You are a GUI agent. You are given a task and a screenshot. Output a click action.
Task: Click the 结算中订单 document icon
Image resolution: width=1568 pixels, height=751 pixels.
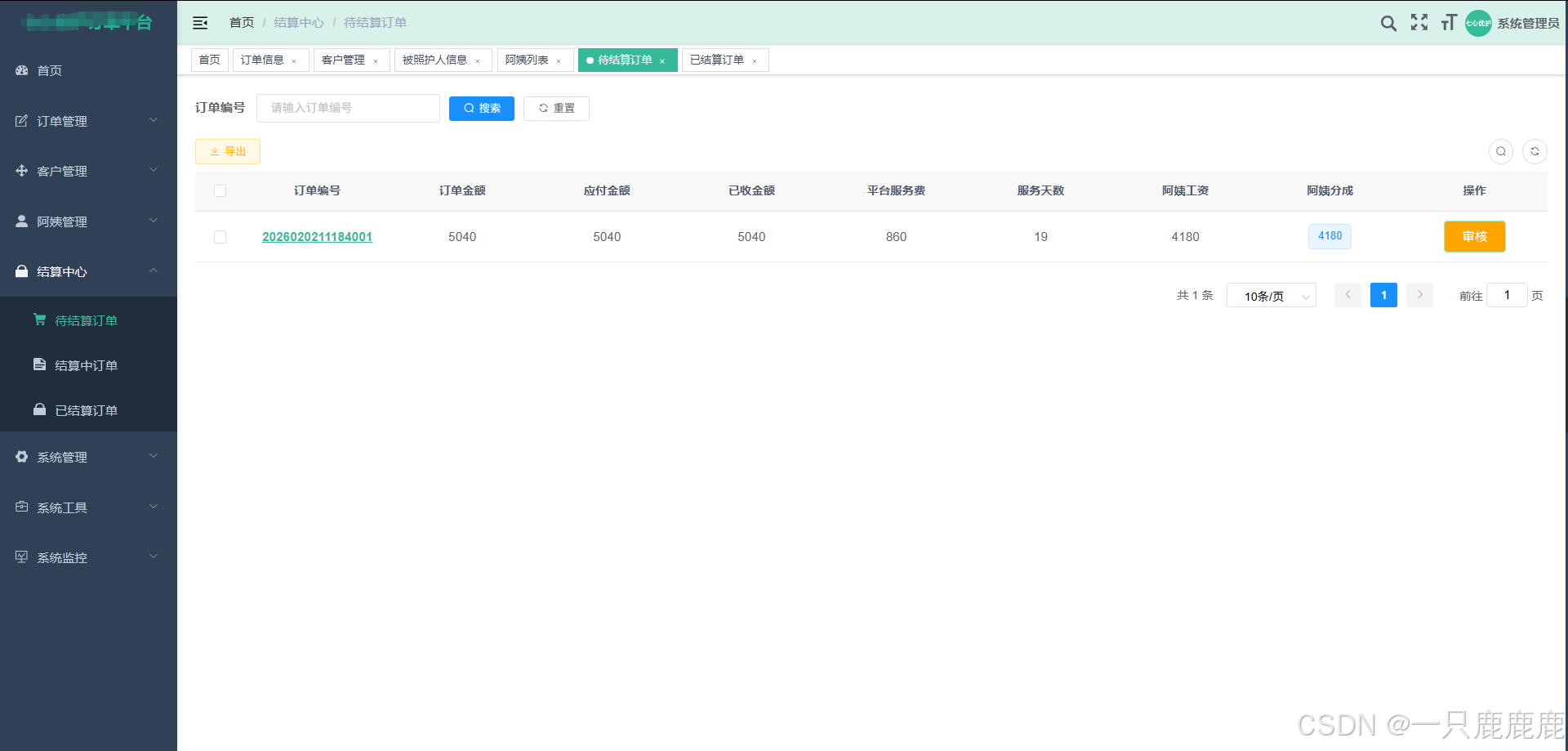click(x=40, y=364)
